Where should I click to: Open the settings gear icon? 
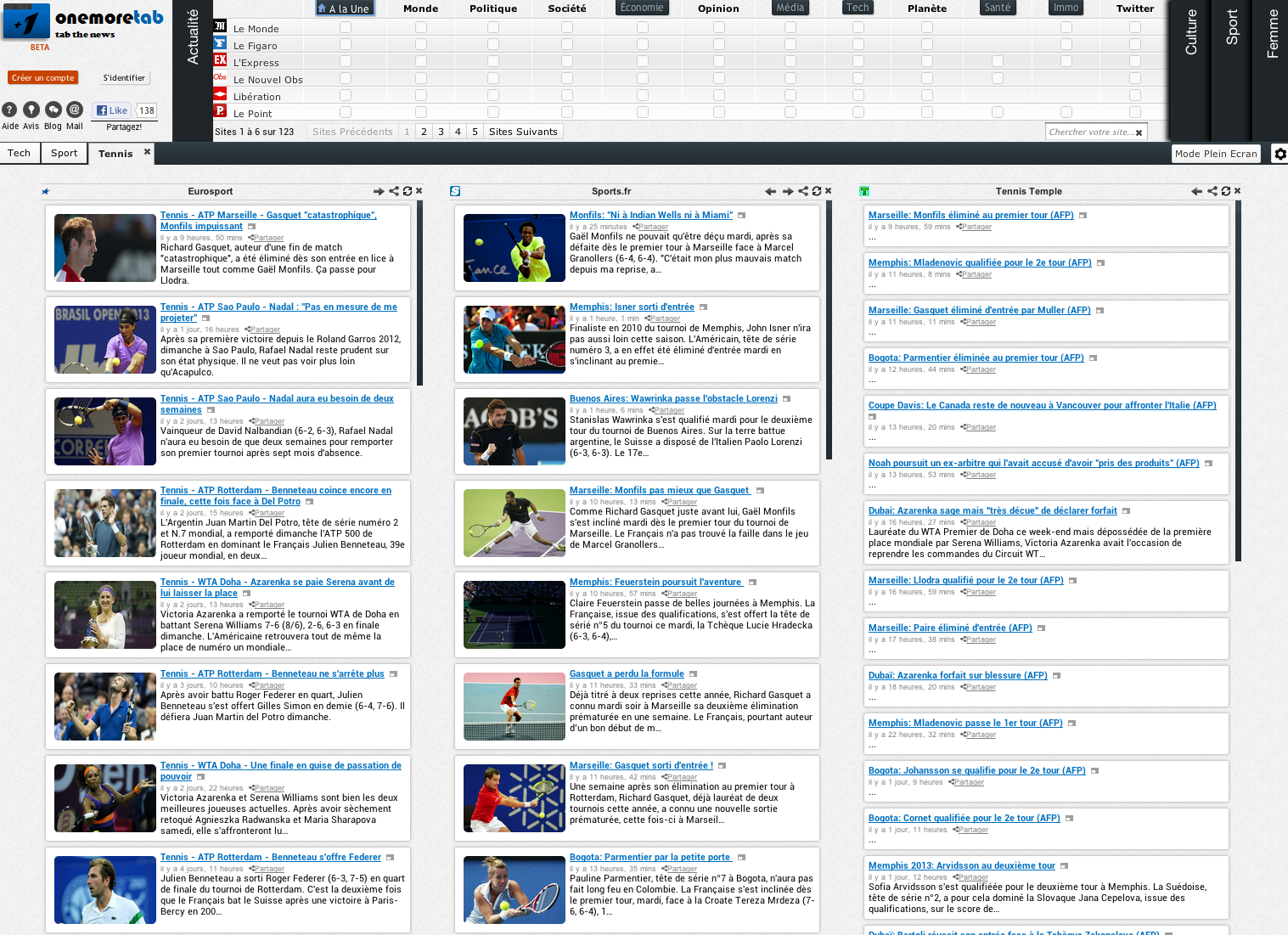1280,154
